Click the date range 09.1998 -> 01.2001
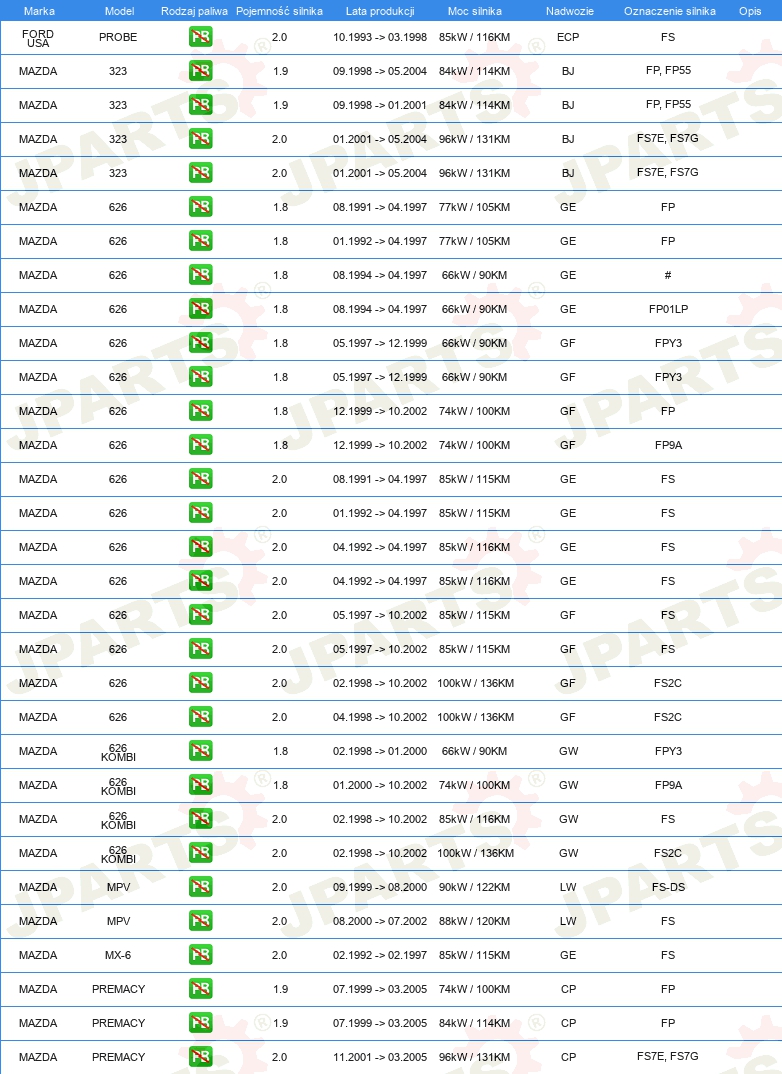782x1074 pixels. 380,105
